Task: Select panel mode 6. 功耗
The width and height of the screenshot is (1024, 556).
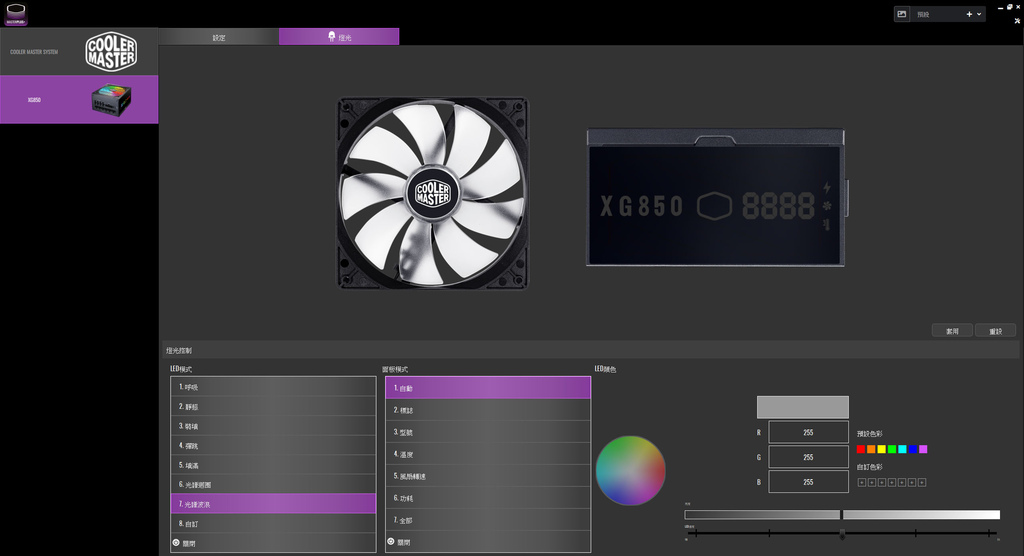Action: pyautogui.click(x=488, y=498)
